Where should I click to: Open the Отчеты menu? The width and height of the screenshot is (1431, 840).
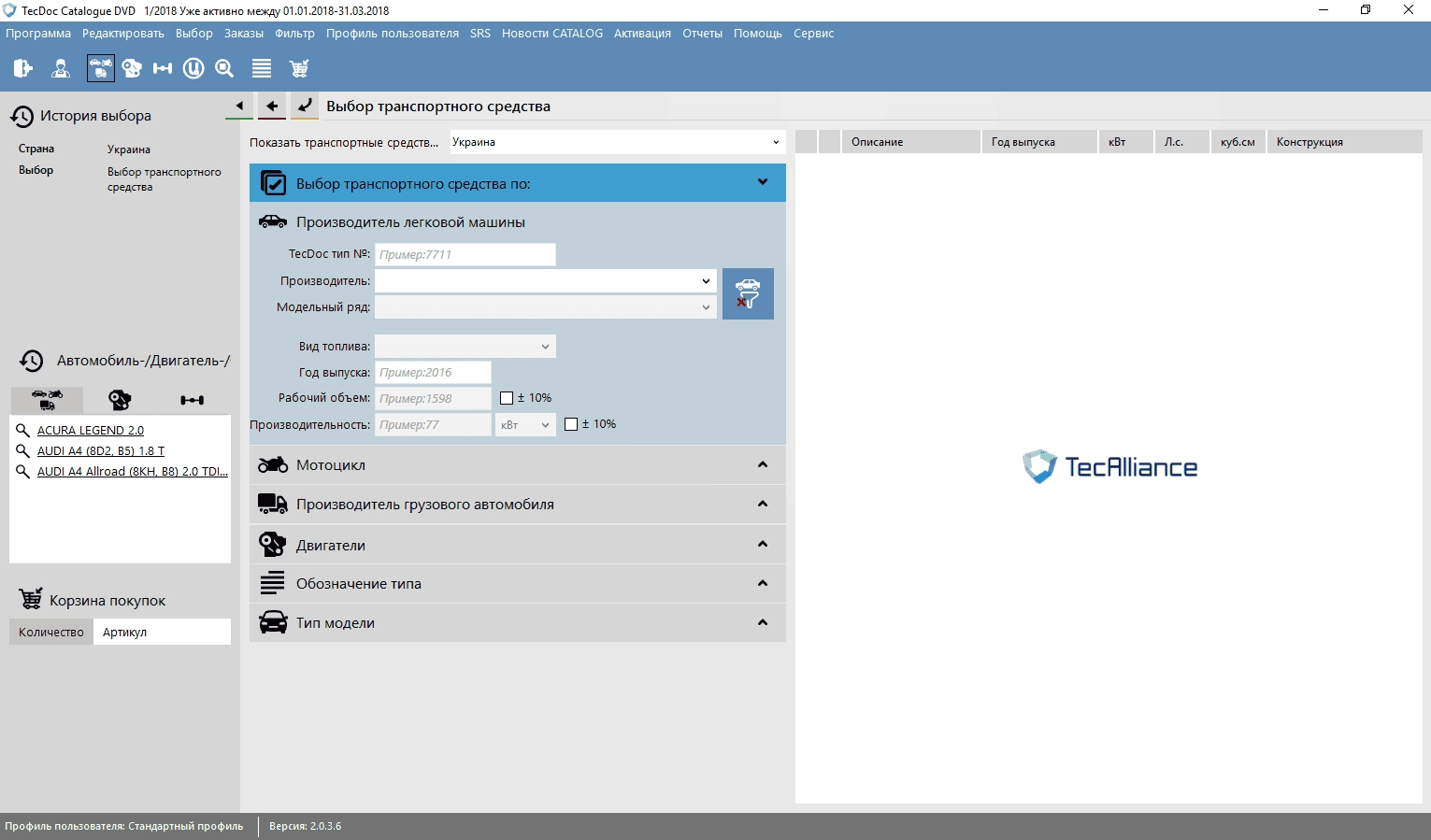click(x=703, y=34)
